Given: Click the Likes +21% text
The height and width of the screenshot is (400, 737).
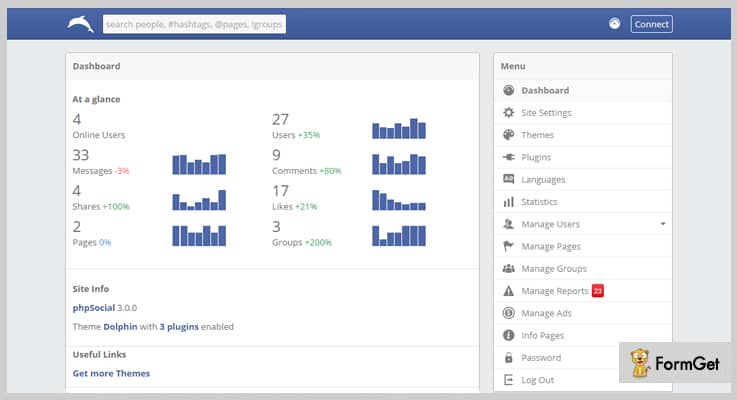Looking at the screenshot, I should (295, 206).
